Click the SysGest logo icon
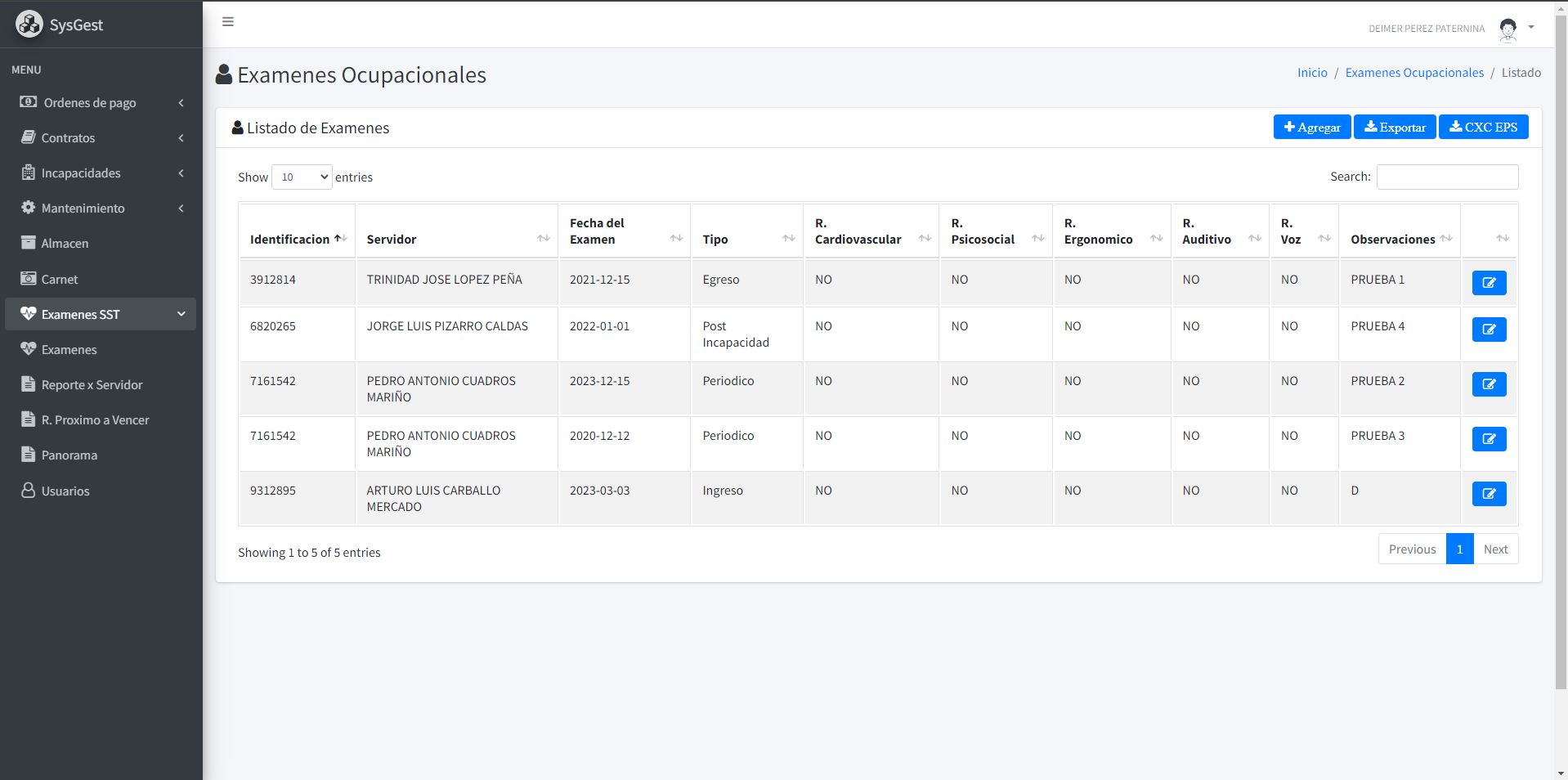The image size is (1568, 780). click(x=29, y=25)
